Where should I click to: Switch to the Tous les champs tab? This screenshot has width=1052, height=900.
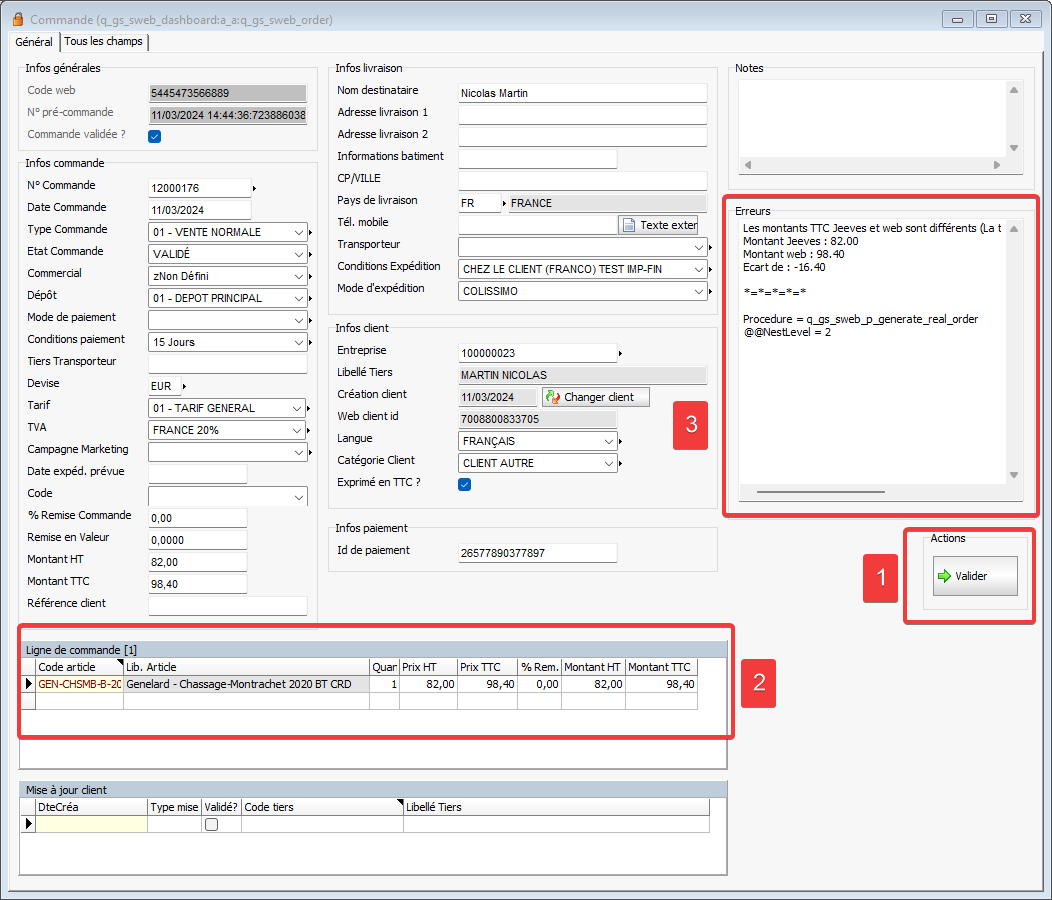pyautogui.click(x=104, y=42)
